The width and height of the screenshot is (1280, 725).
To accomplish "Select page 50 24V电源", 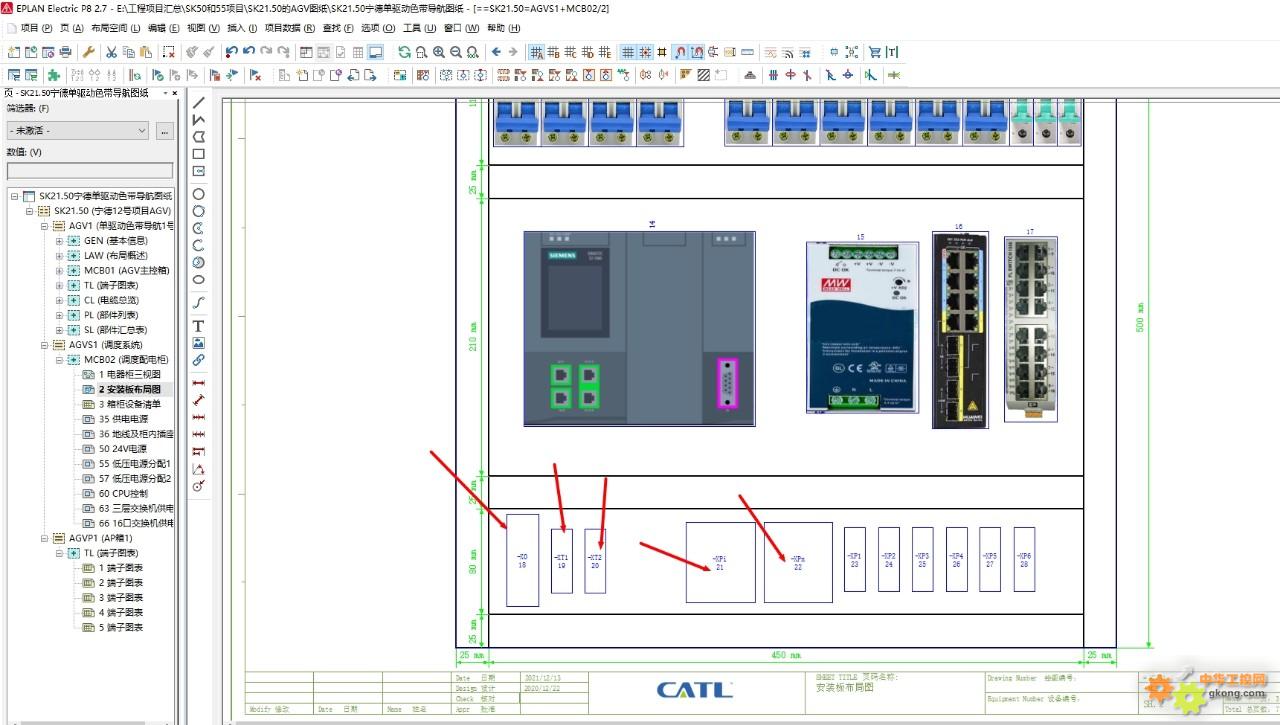I will [x=122, y=449].
